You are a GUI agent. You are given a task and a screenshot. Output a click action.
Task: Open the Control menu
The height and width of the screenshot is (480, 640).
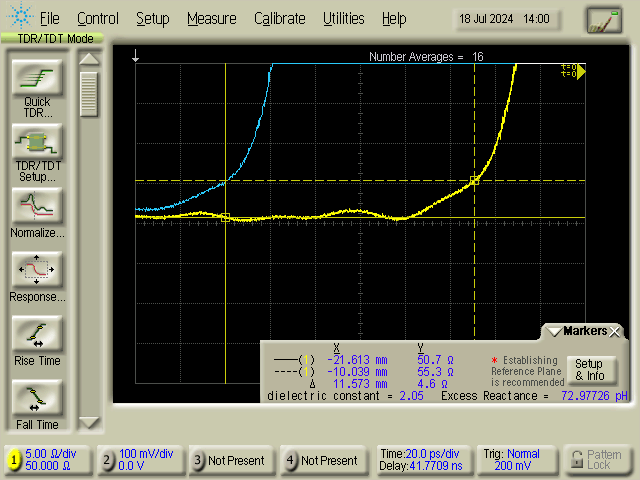[98, 19]
